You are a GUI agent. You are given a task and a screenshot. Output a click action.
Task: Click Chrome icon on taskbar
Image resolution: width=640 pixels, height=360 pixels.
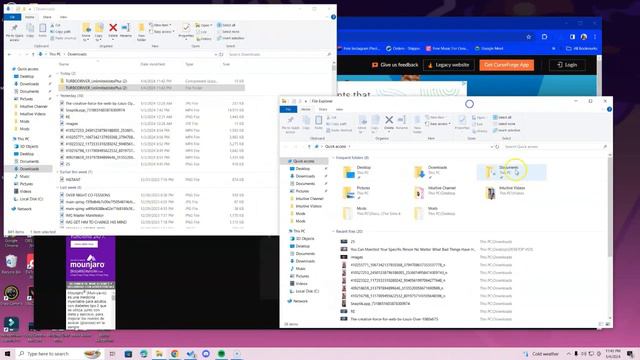[175, 354]
